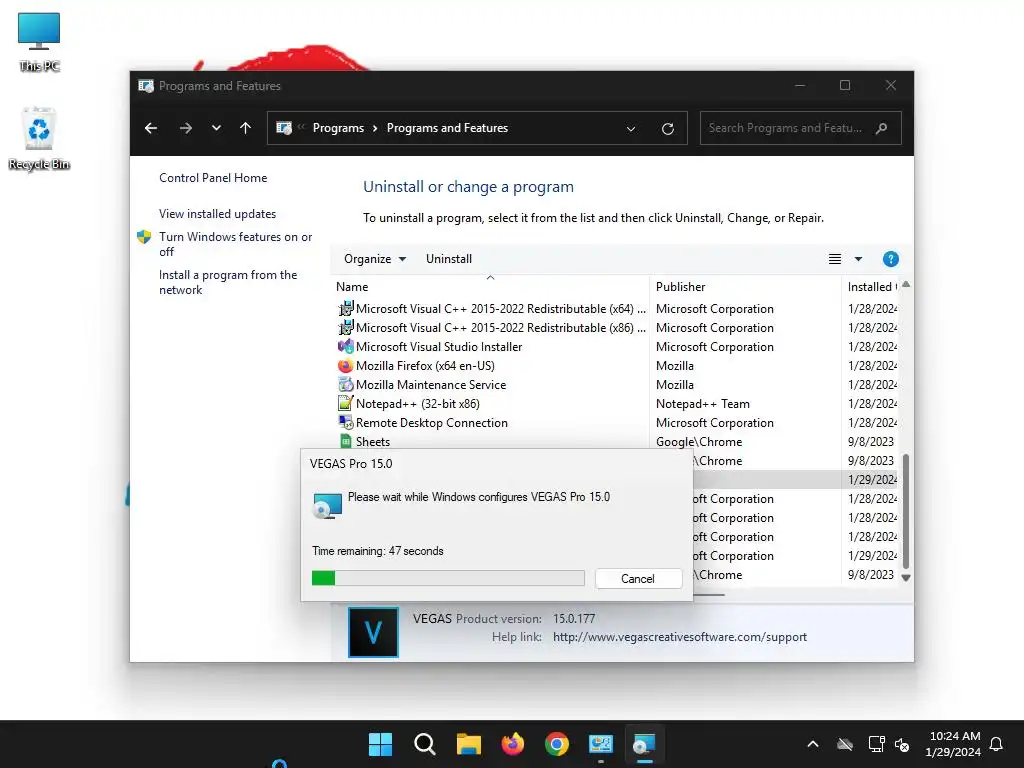Open taskbar Search
This screenshot has width=1024, height=768.
(424, 744)
